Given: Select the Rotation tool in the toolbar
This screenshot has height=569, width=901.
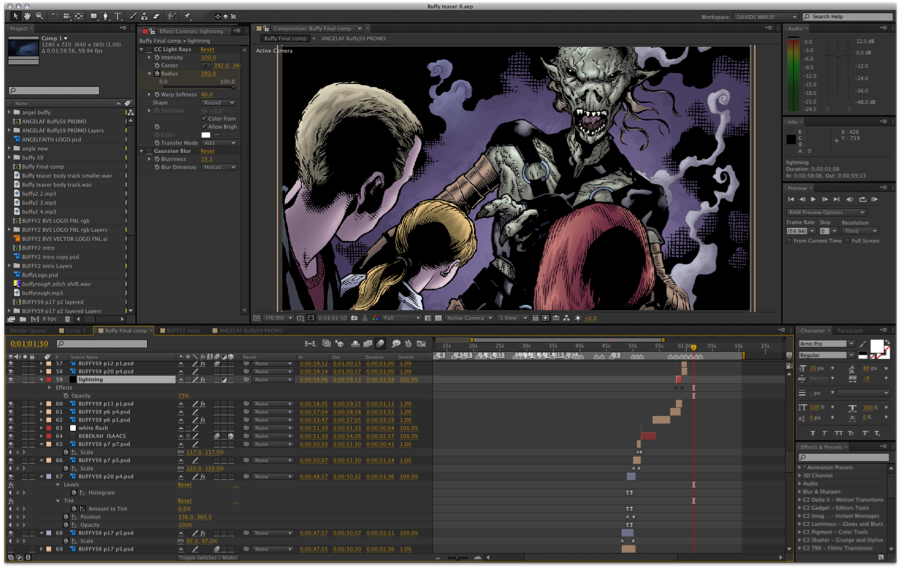Looking at the screenshot, I should (54, 16).
